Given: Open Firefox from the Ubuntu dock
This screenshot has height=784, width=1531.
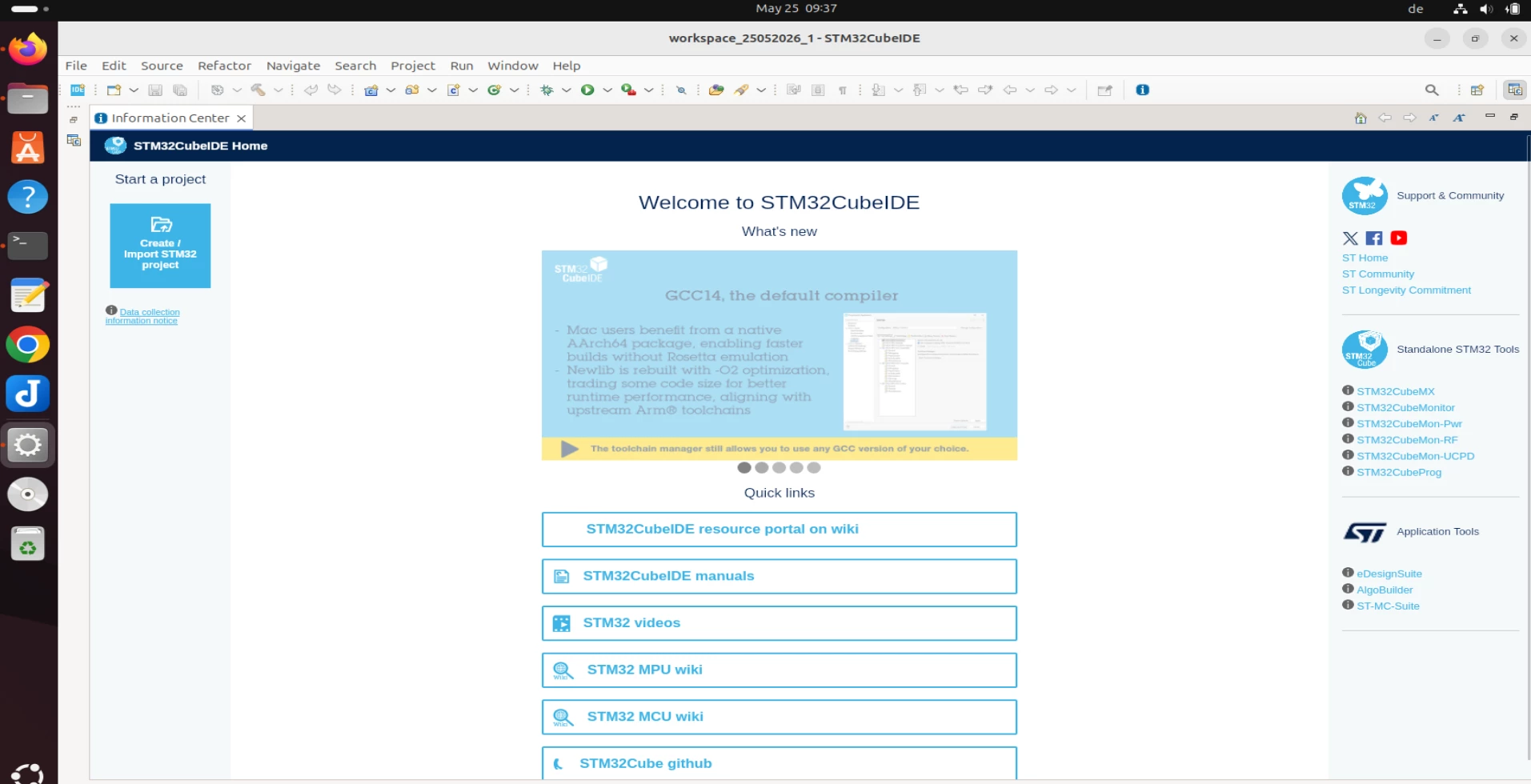Looking at the screenshot, I should 28,49.
